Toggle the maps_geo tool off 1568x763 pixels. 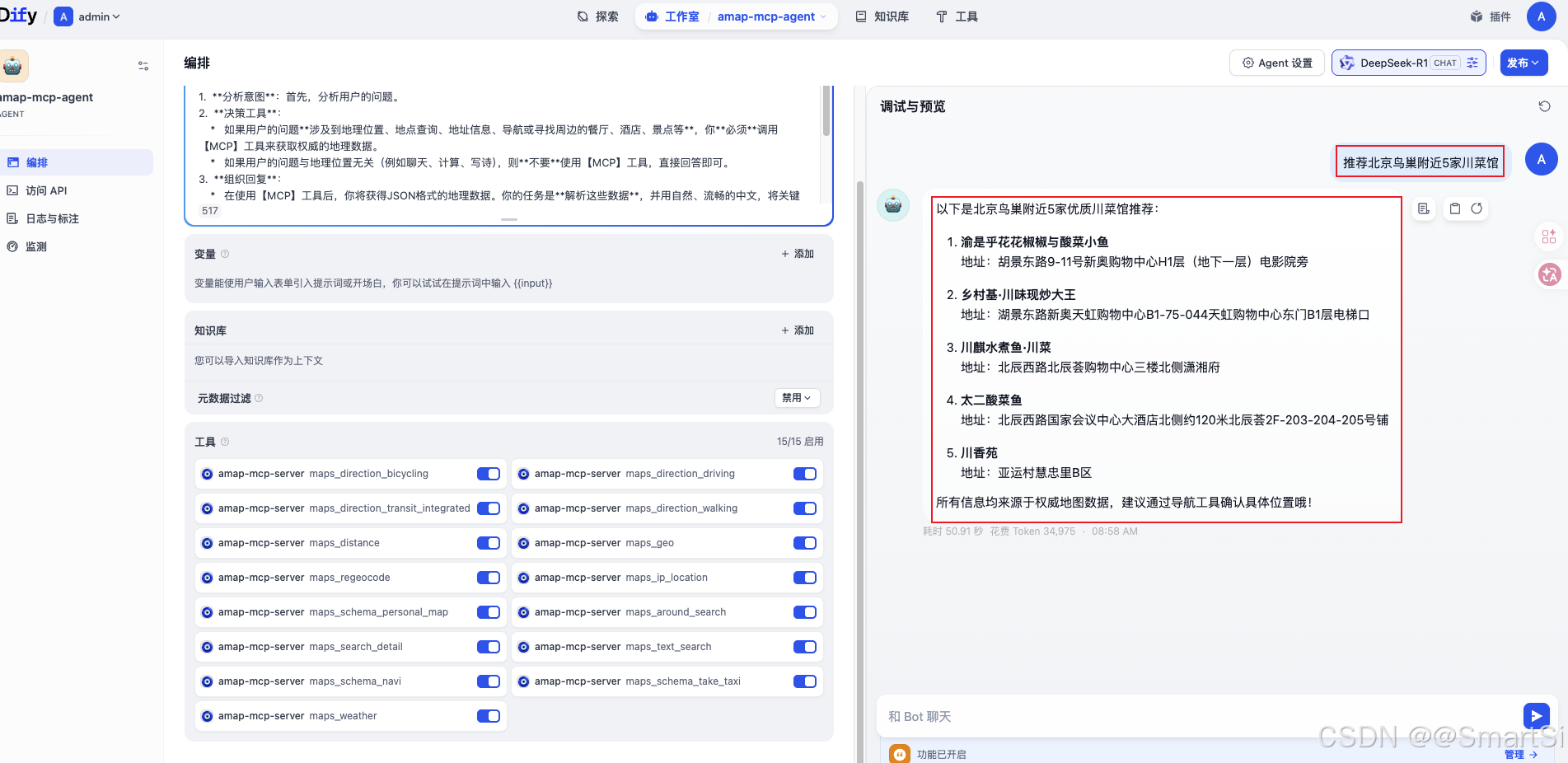tap(804, 543)
